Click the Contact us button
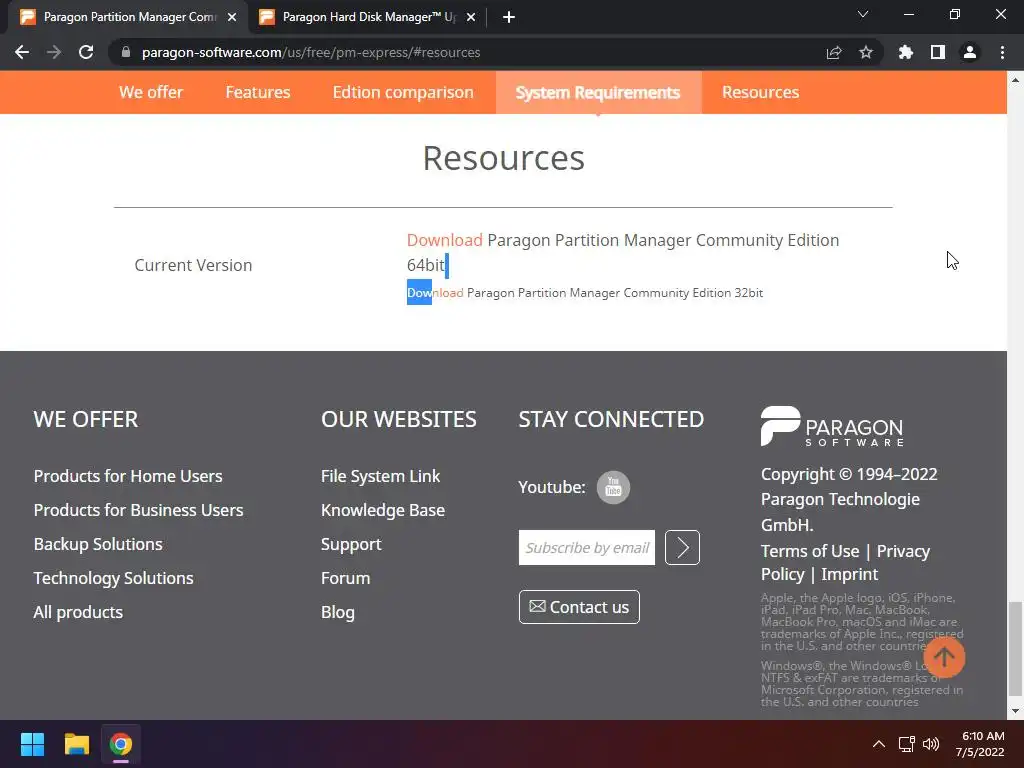The image size is (1024, 768). click(579, 607)
